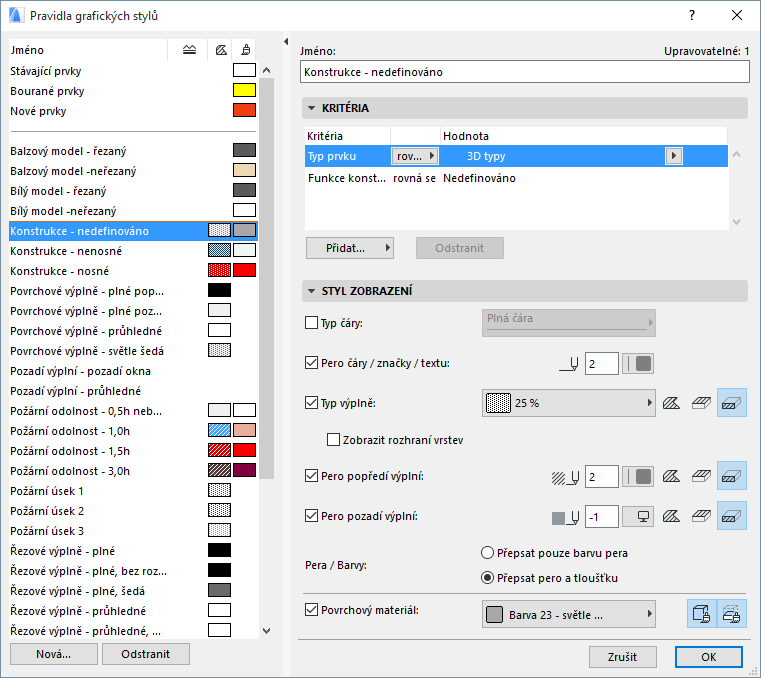Image resolution: width=761 pixels, height=678 pixels.
Task: Collapse the KRITÉRIA section
Action: tap(312, 108)
